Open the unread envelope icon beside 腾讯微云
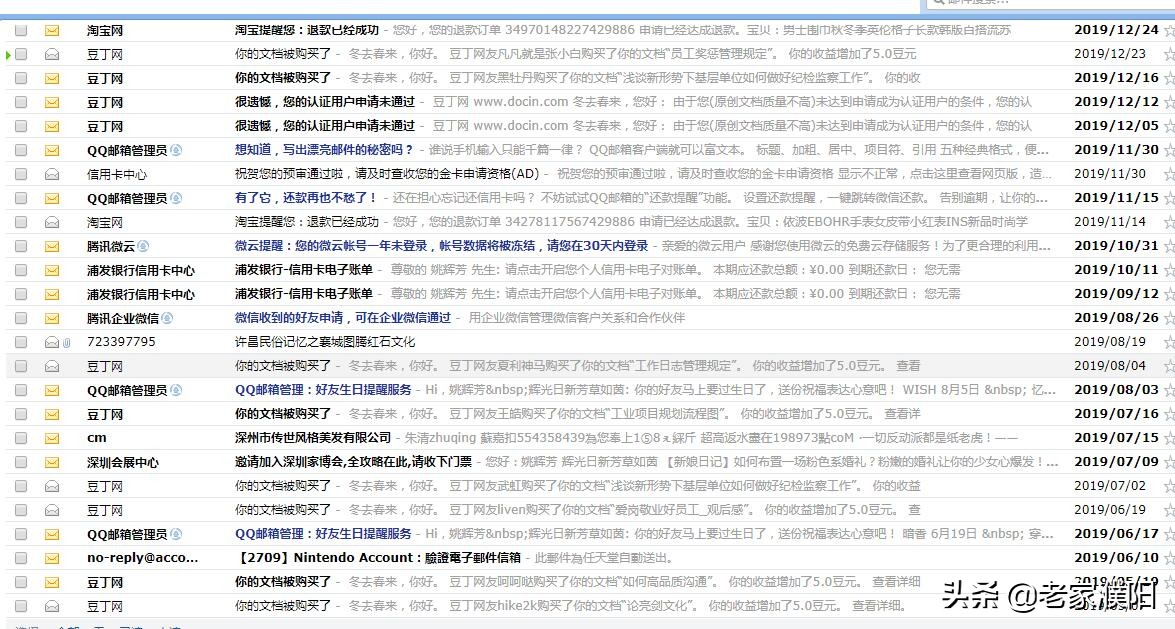1175x629 pixels. [52, 245]
